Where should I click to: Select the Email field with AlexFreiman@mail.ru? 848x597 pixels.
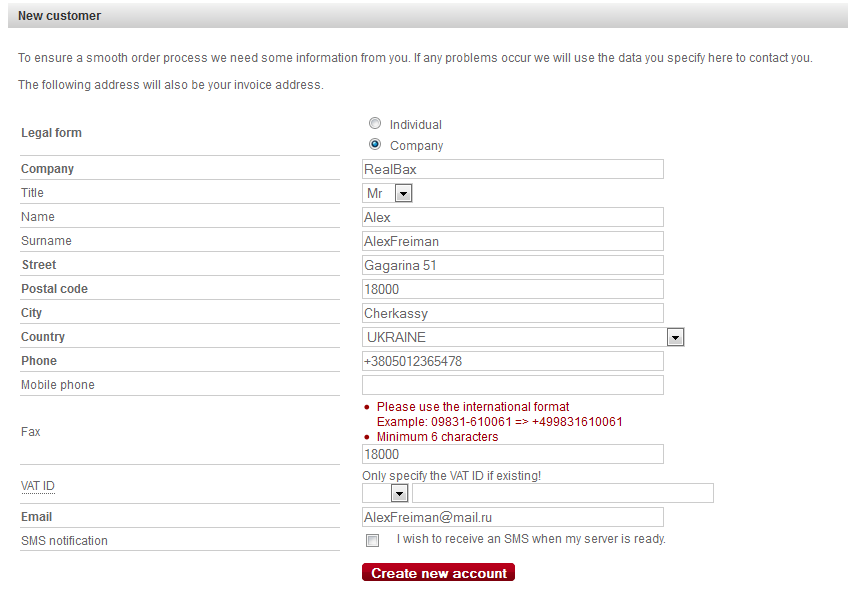coord(513,517)
